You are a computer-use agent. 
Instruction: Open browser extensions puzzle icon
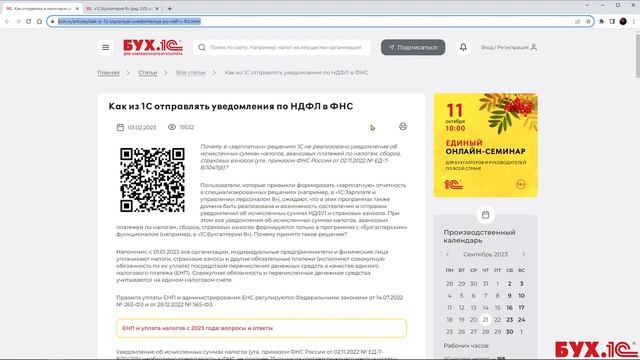[x=602, y=21]
